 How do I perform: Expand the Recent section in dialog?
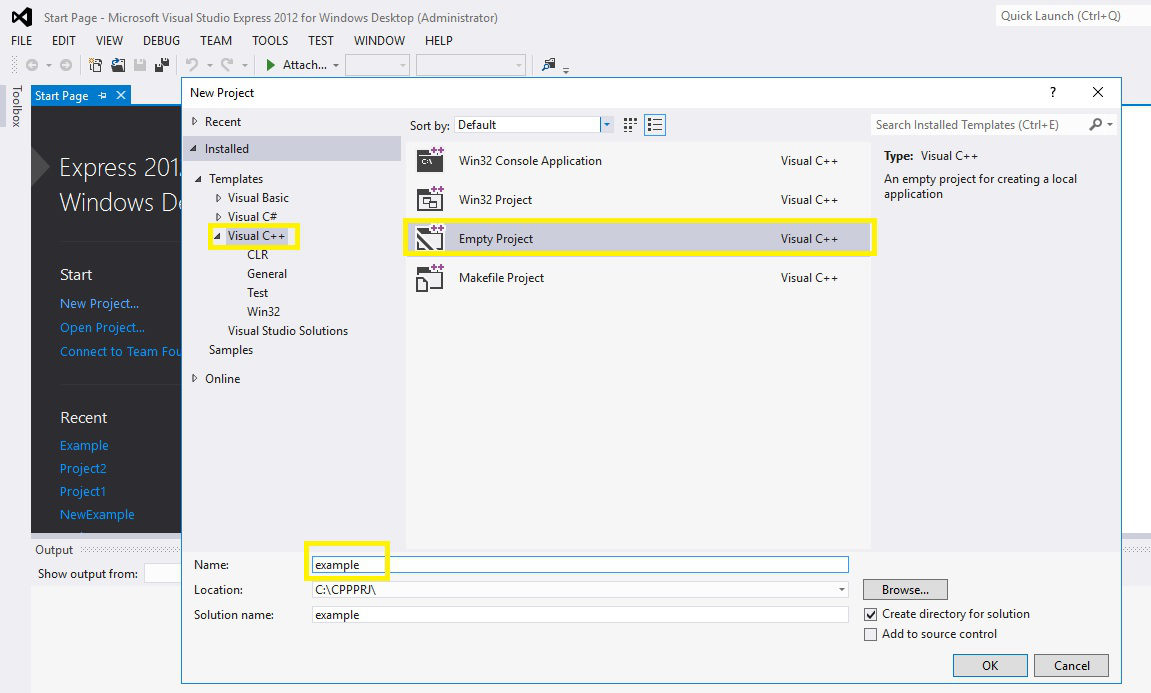coord(195,121)
